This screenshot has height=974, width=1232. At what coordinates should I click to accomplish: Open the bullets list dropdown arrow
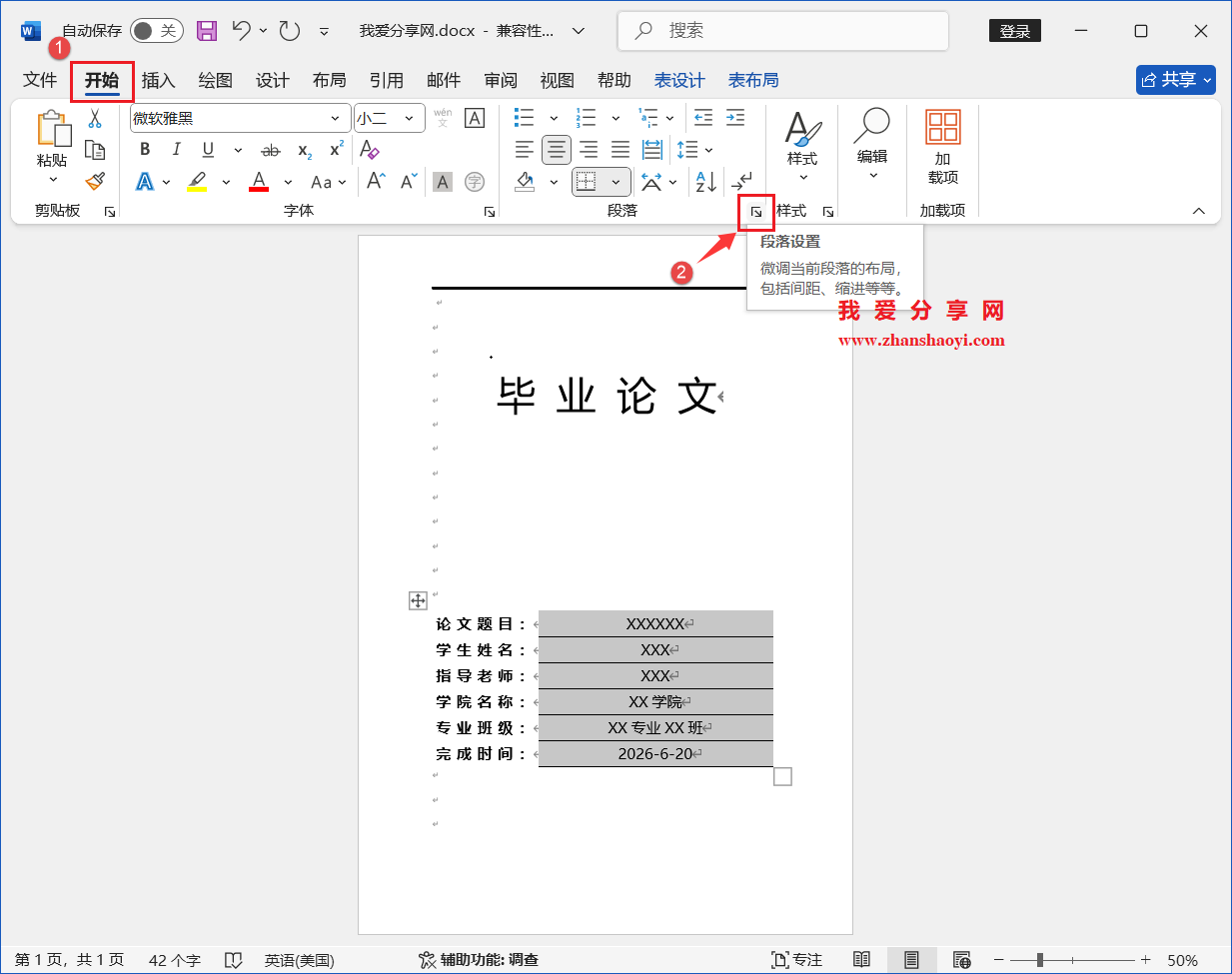[x=554, y=118]
